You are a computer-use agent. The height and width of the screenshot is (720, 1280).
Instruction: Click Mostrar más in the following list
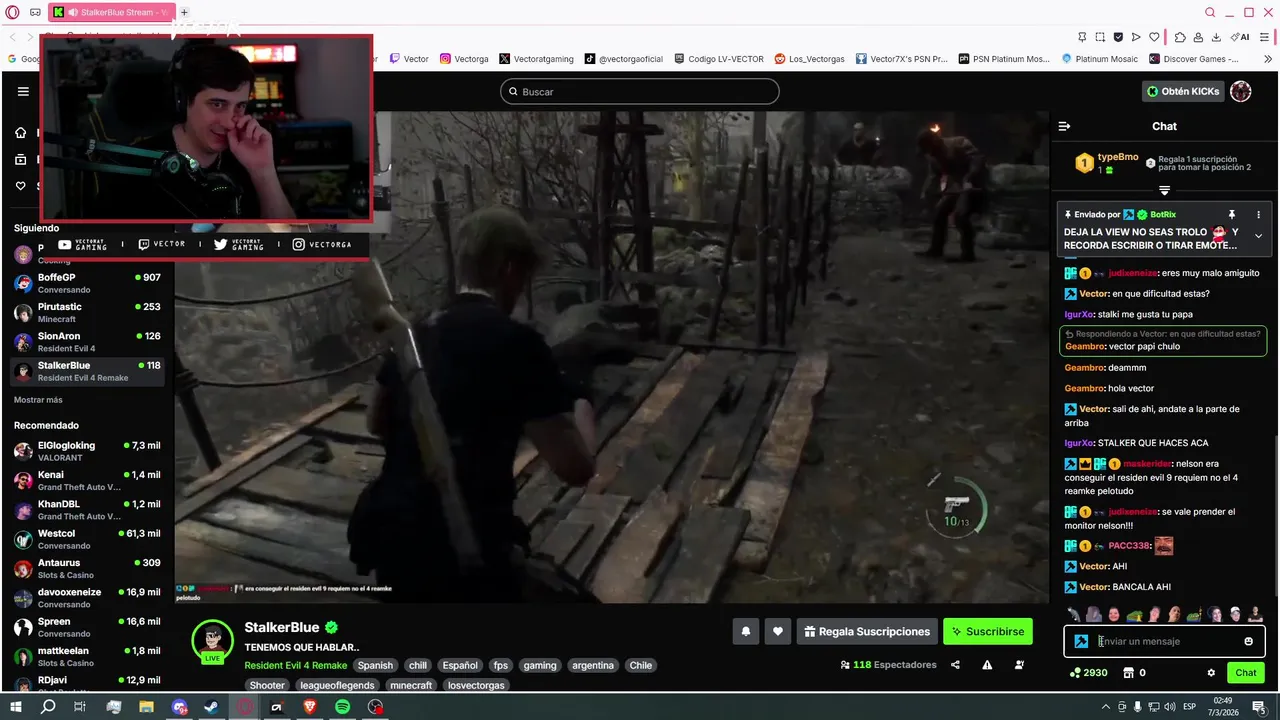[x=38, y=400]
